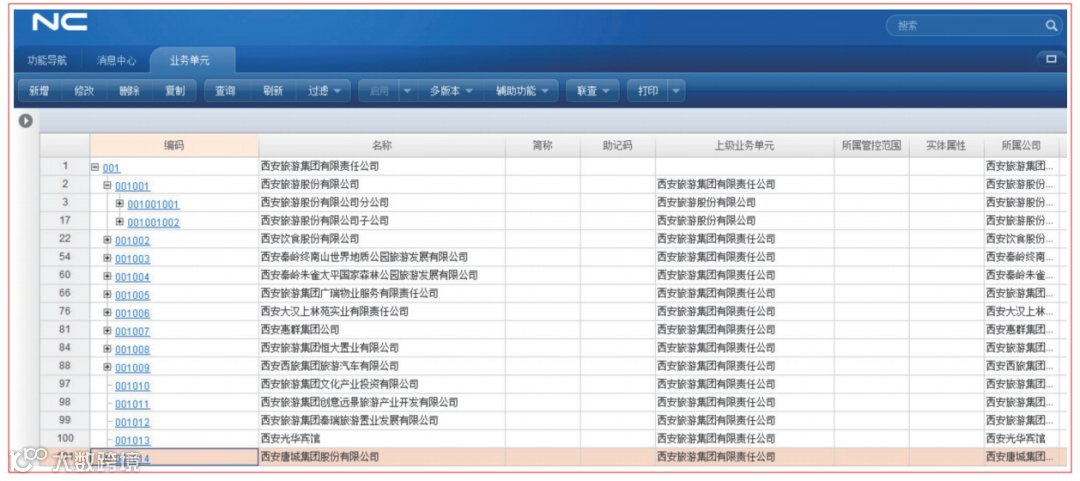Click the search magnifier icon
Screen dimensions: 1080x481
(1051, 25)
